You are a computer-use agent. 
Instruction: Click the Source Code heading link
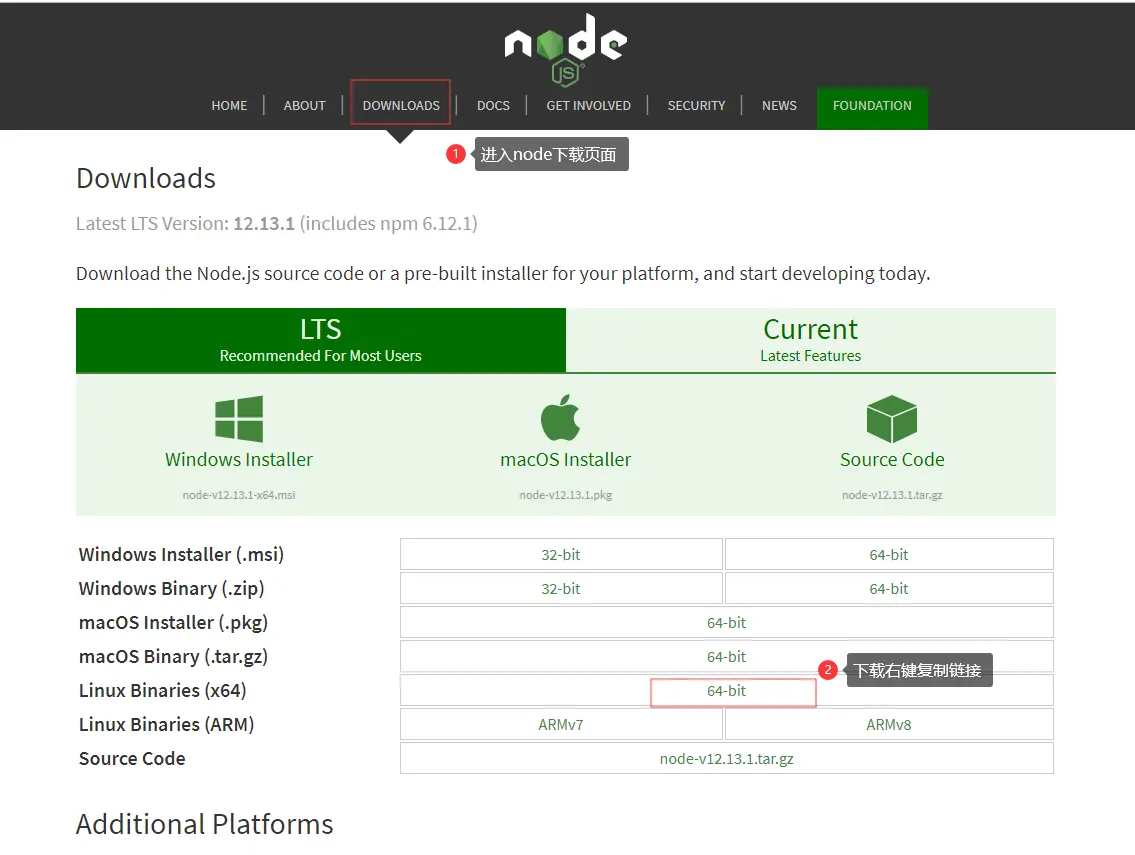893,460
